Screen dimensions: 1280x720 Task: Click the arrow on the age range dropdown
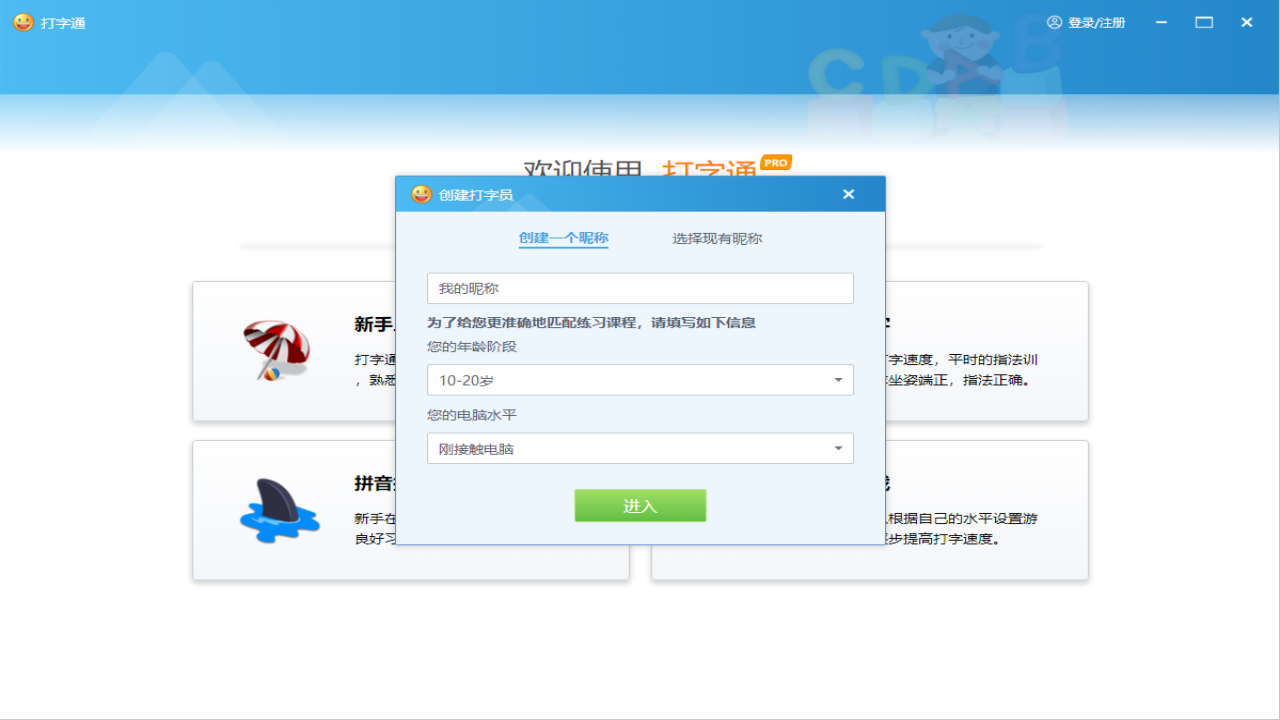[x=839, y=380]
